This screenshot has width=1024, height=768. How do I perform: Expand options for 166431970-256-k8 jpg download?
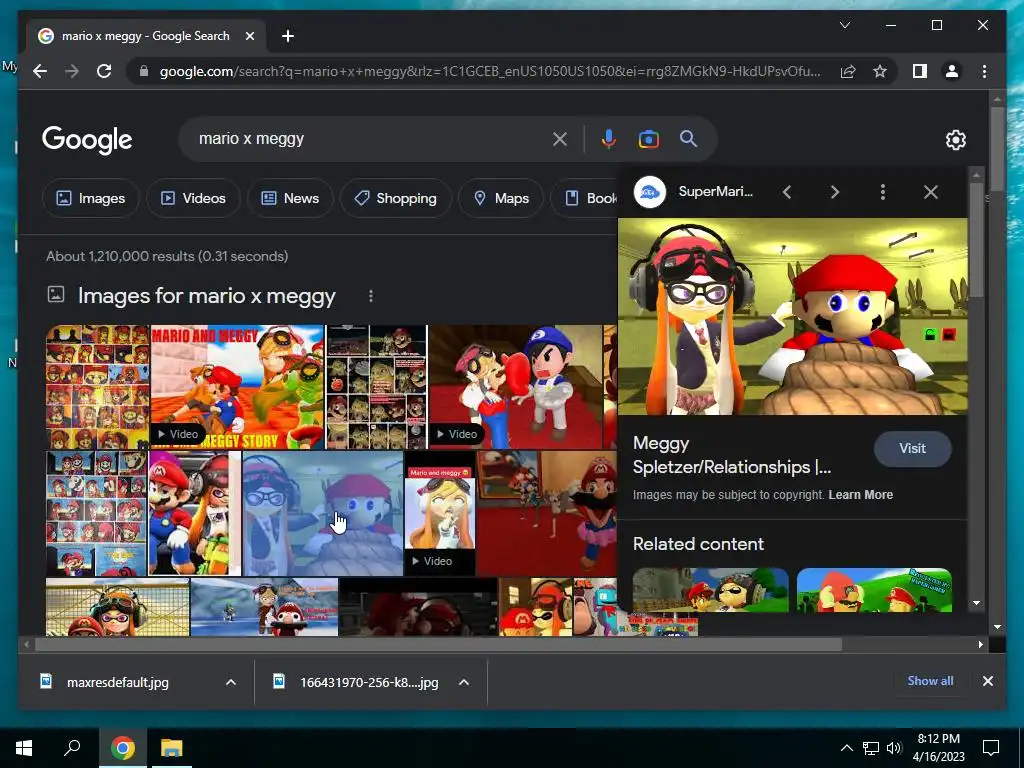tap(464, 682)
